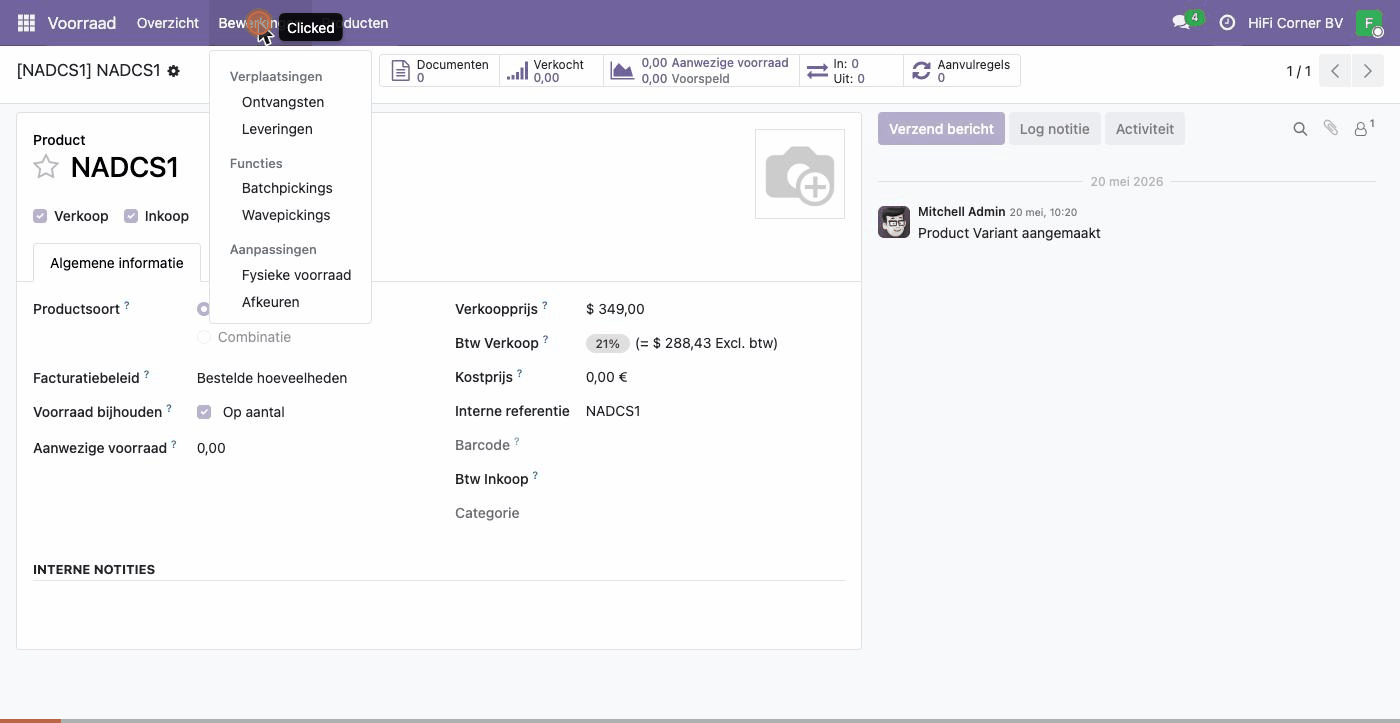Open the In/Uit transfers stat button

click(851, 71)
